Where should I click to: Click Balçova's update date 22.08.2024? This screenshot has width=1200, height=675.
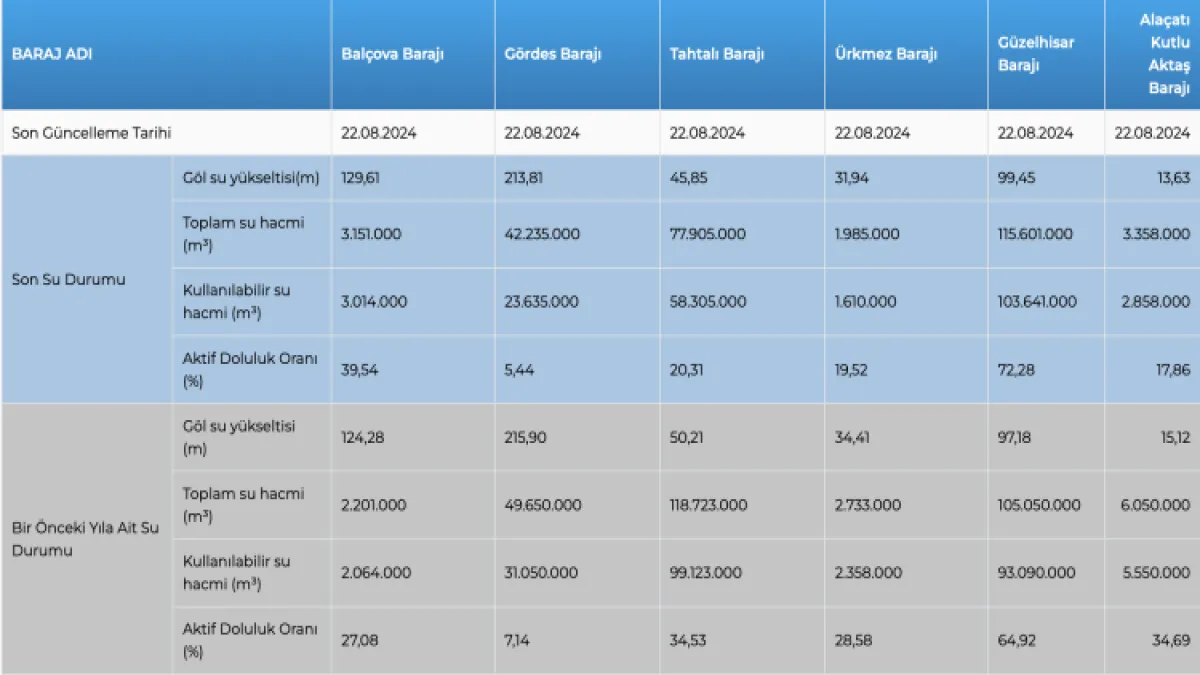(379, 133)
